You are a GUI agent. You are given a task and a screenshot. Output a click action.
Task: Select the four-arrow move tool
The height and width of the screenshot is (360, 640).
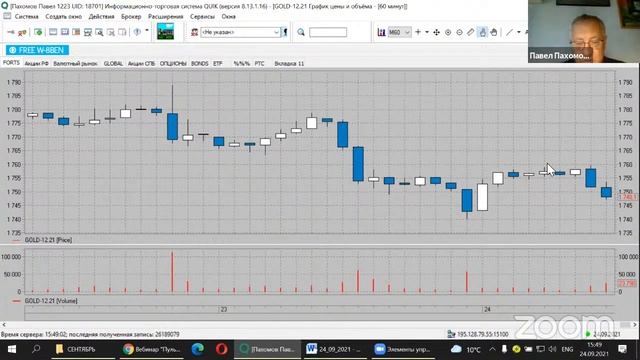click(436, 32)
